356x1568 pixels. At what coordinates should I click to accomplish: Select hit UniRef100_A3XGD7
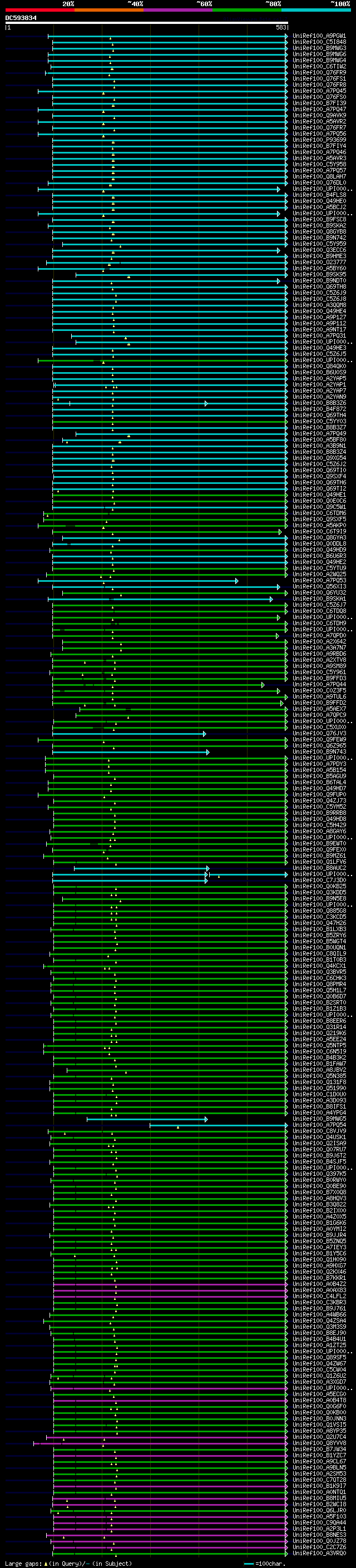319,1382
